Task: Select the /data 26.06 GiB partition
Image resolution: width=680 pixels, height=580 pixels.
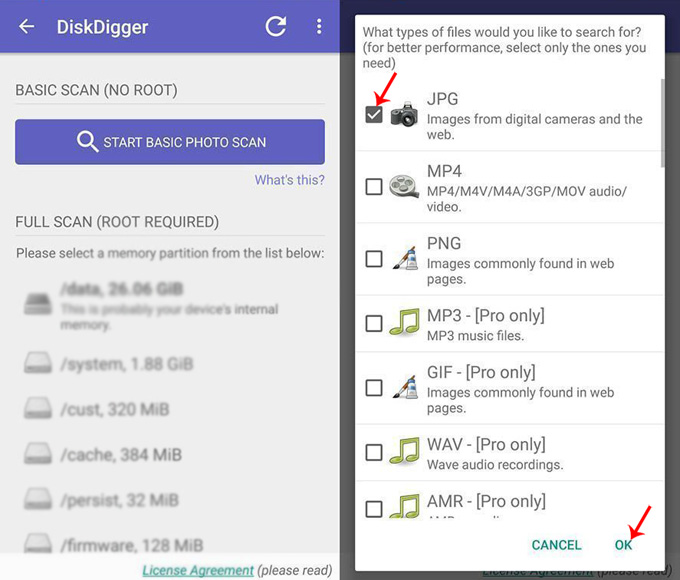Action: (x=170, y=306)
